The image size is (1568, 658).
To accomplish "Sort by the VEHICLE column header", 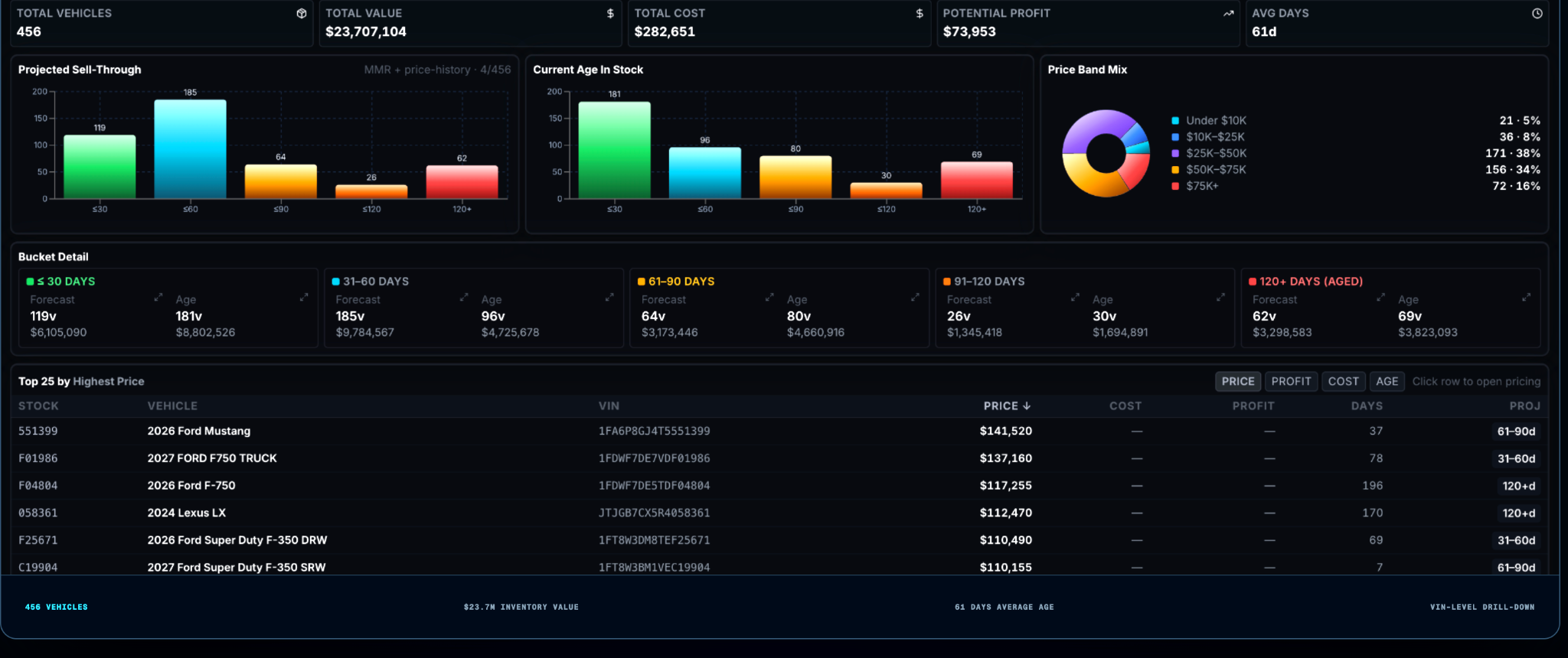I will pos(172,406).
